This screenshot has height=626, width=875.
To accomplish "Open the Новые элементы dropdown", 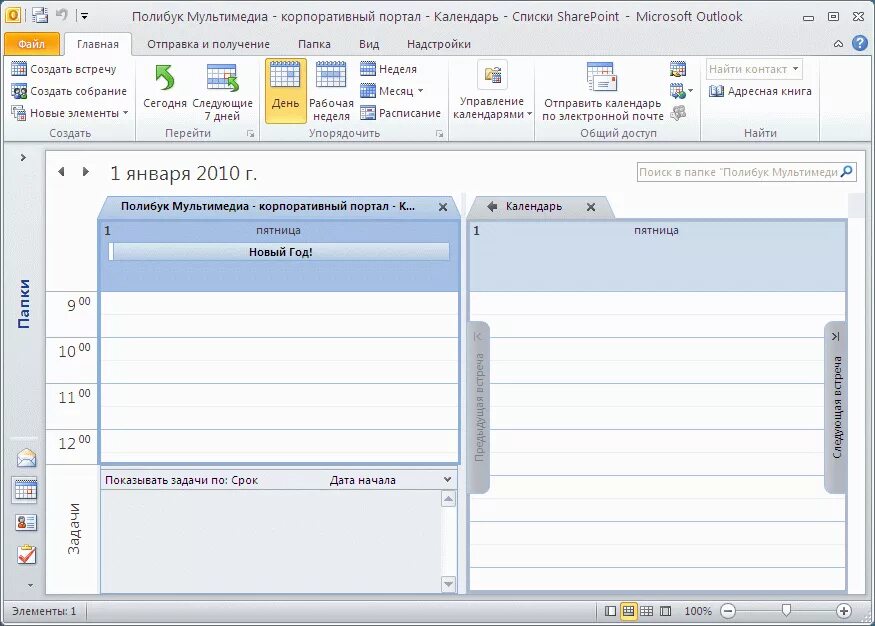I will click(70, 113).
